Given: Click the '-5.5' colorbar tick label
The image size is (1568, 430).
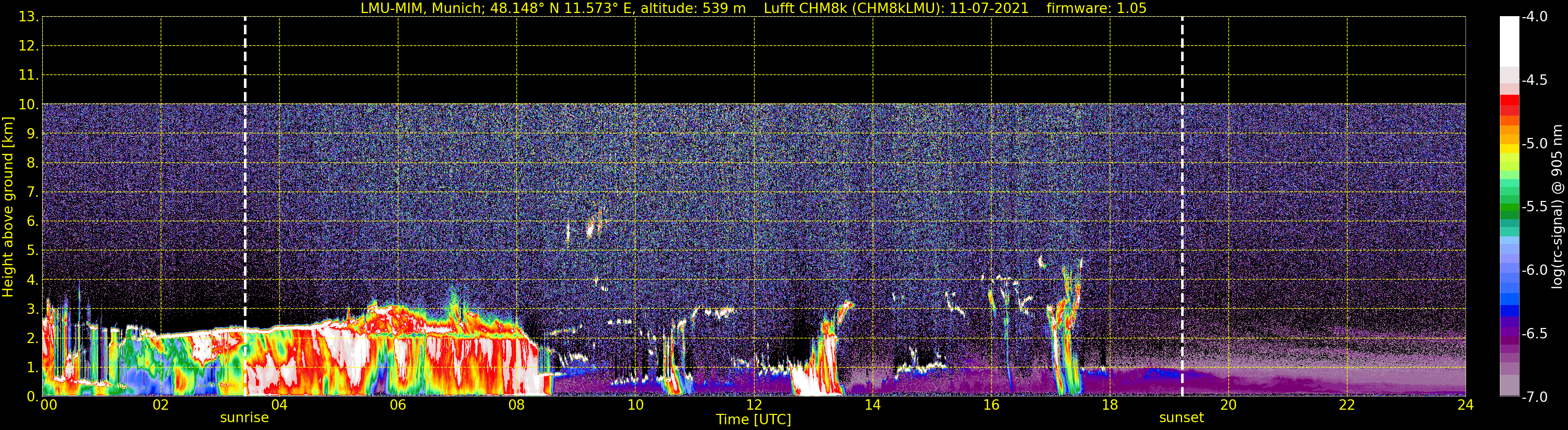Looking at the screenshot, I should [x=1534, y=207].
